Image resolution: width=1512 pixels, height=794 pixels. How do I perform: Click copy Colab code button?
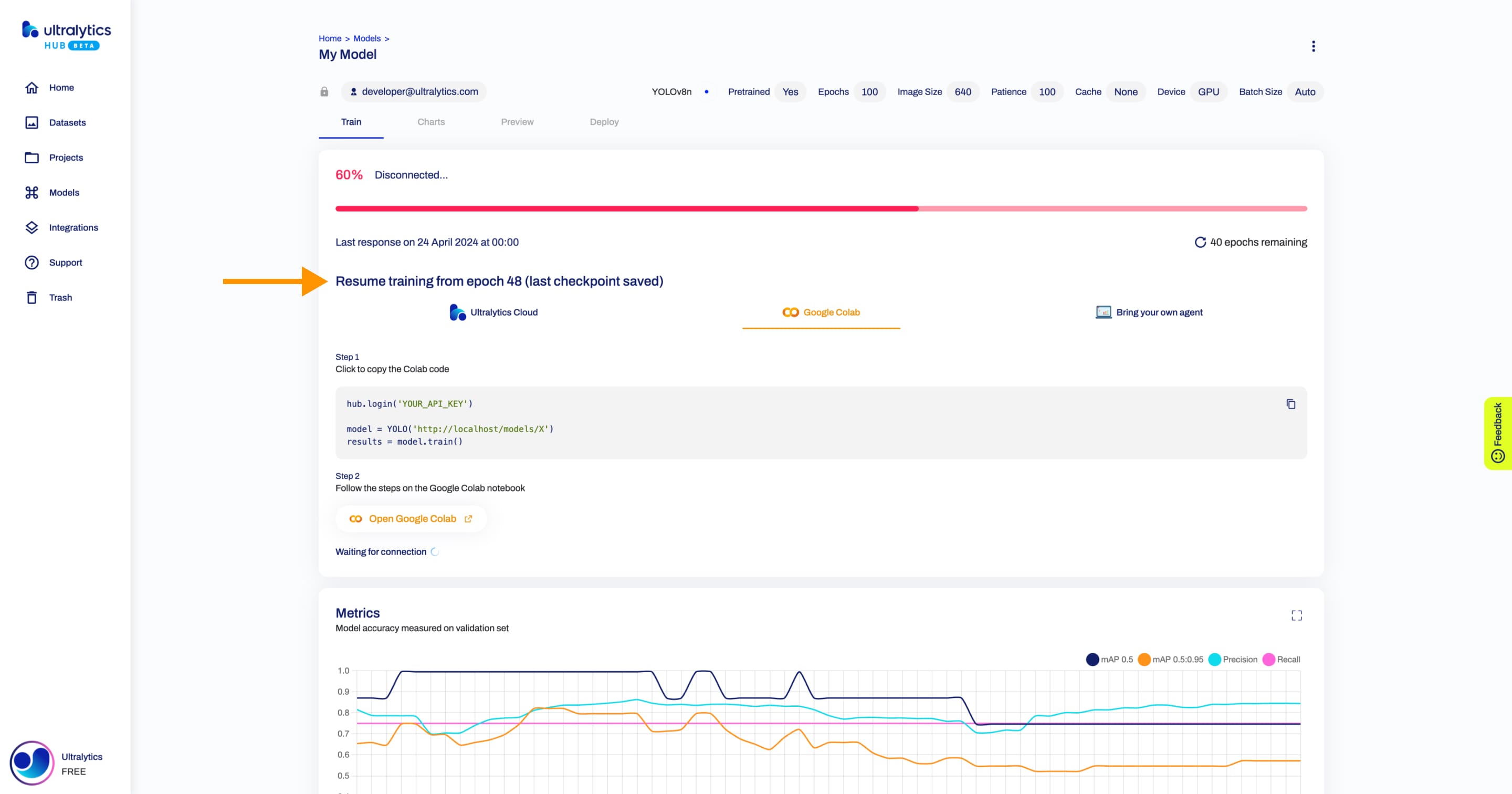click(x=1290, y=404)
